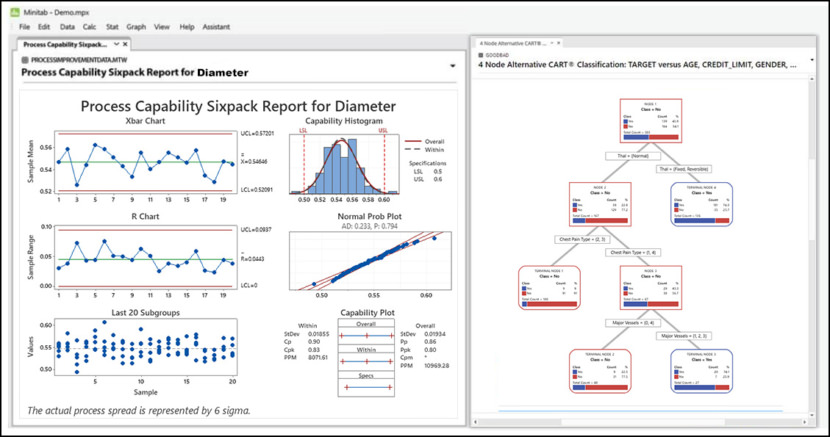
Task: Click Terminal Node 3 in CART tree
Action: pyautogui.click(x=701, y=371)
